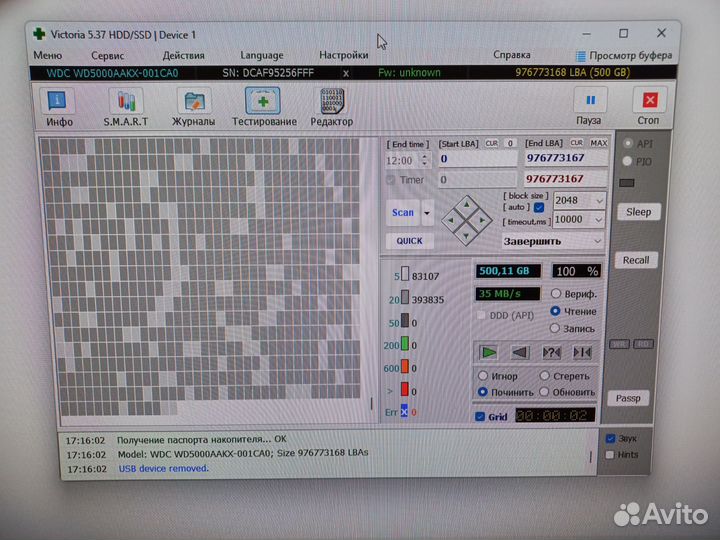Image resolution: width=720 pixels, height=540 pixels.
Task: Click the Start LBA input field
Action: point(478,159)
